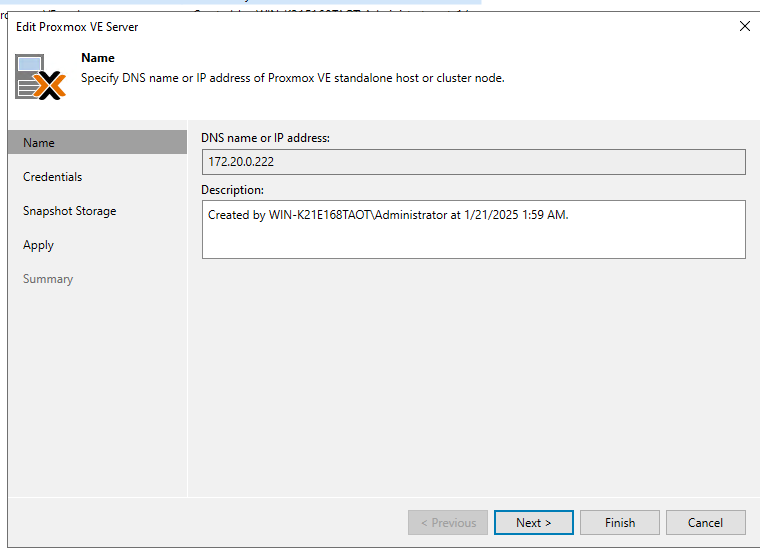Cancel the server edit wizard
Viewport: 760px width, 550px height.
click(705, 522)
